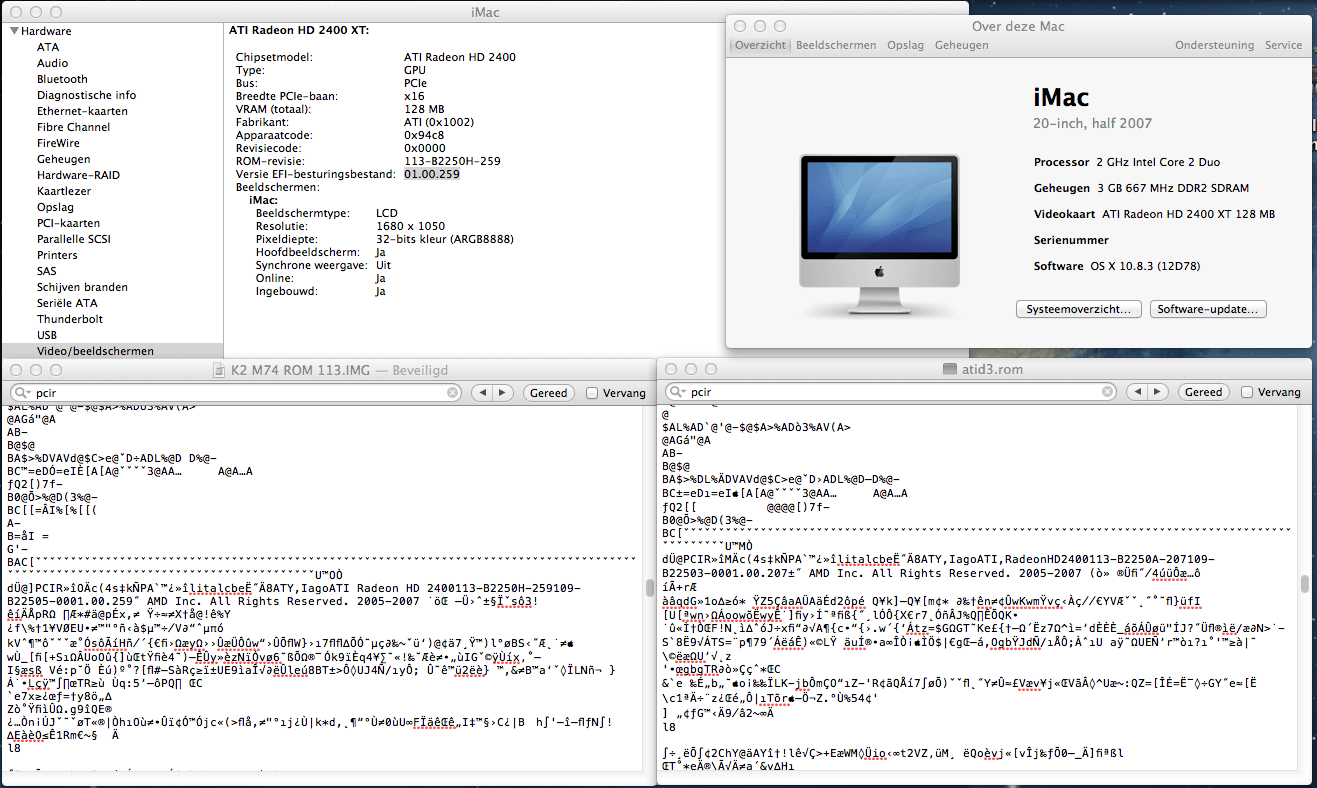Select Ethernet-kaarten in the sidebar
Viewport: 1317px width, 788px height.
[82, 111]
